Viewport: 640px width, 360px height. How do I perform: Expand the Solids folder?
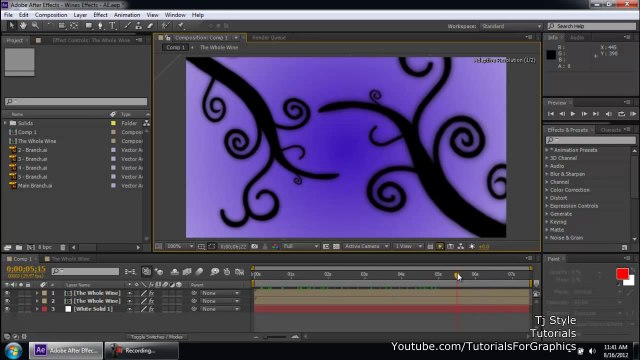point(6,123)
